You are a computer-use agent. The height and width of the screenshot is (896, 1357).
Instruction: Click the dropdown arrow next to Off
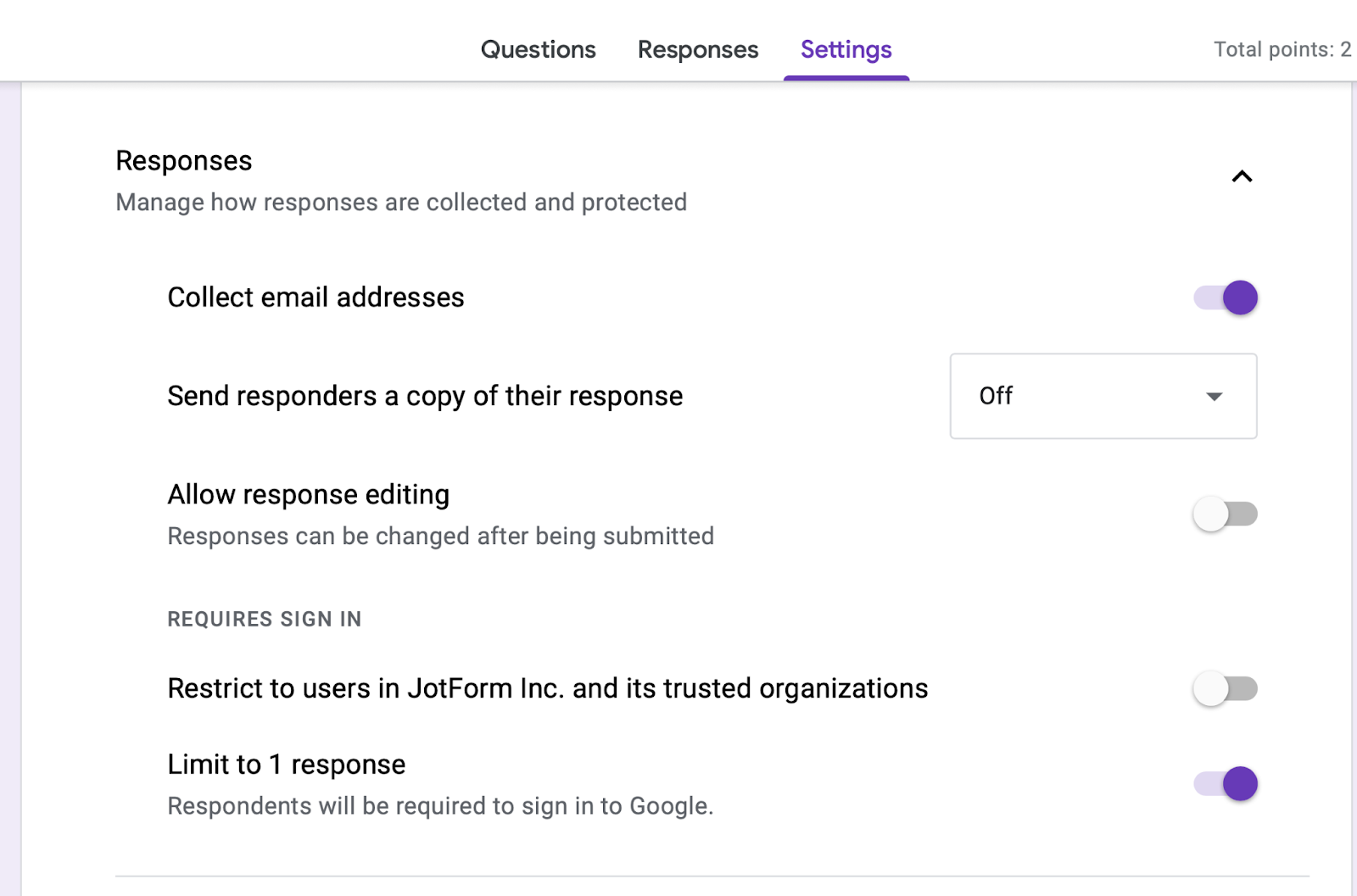[1215, 396]
